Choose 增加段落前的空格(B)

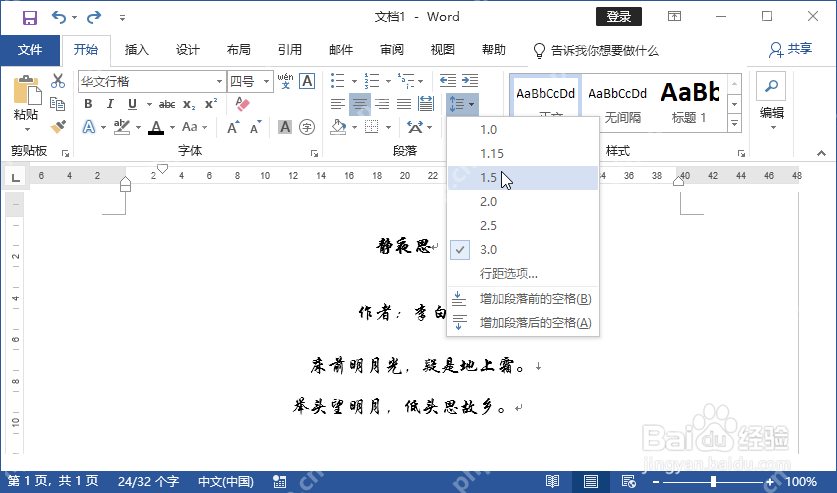point(522,299)
